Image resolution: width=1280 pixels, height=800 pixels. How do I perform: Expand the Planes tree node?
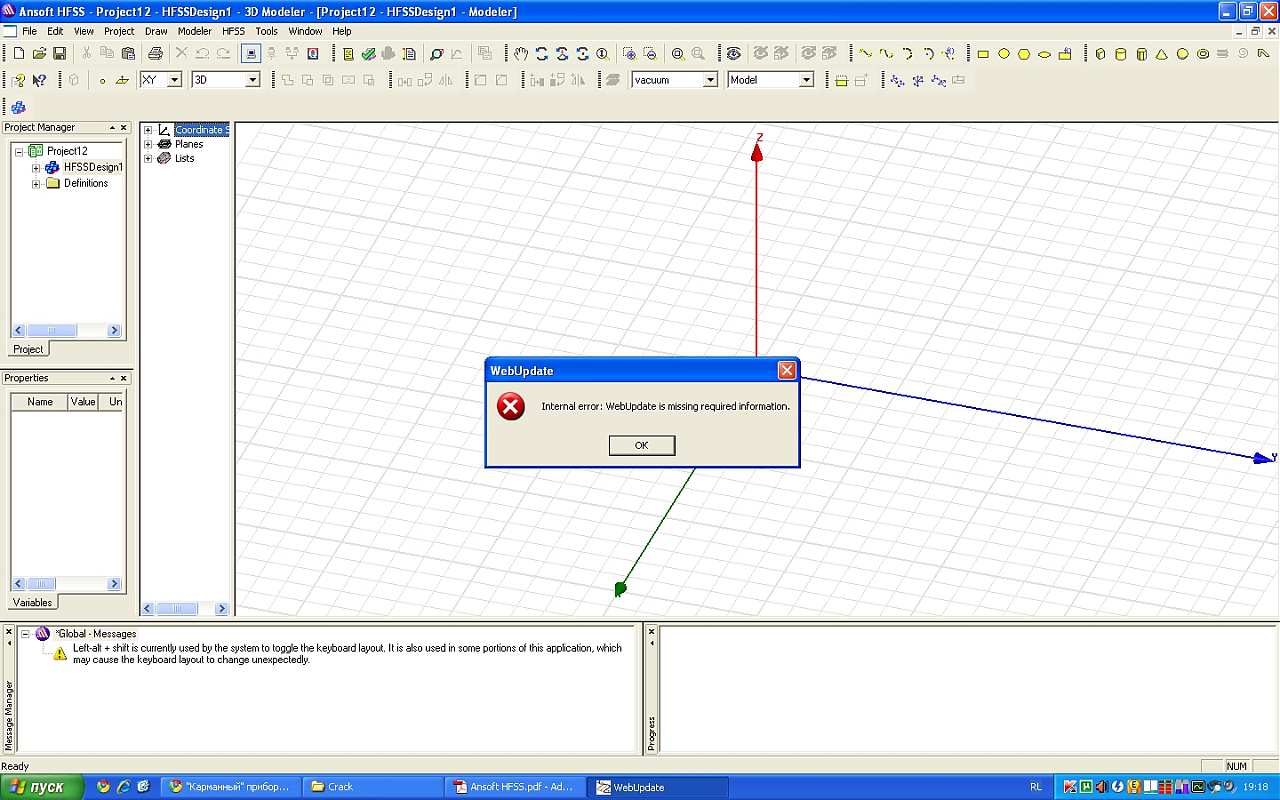pos(148,144)
